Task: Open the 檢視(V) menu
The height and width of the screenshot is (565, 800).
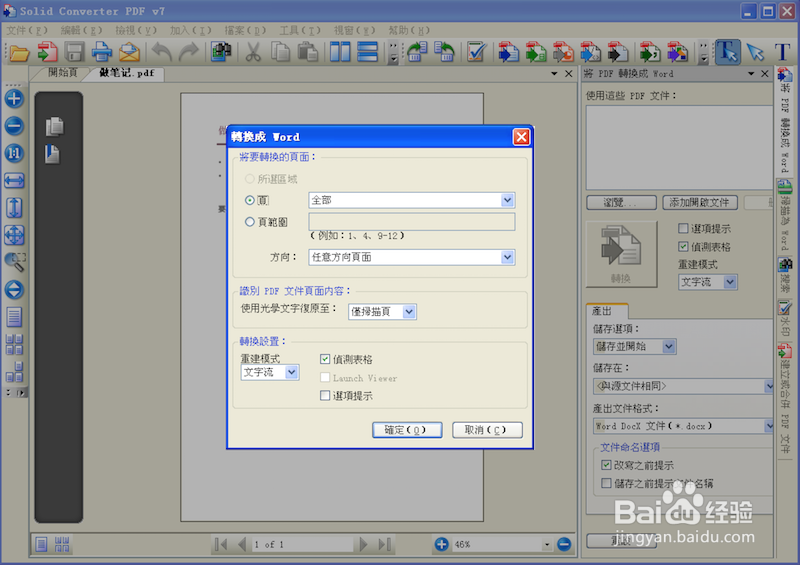Action: (x=136, y=31)
